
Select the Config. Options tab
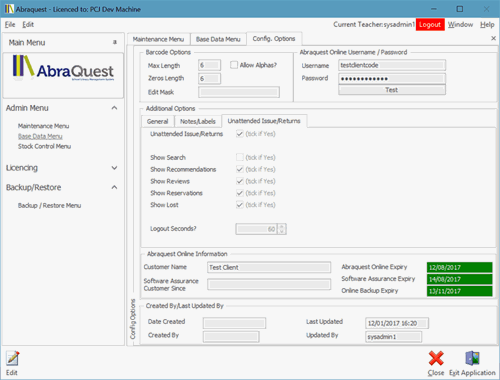tap(274, 39)
